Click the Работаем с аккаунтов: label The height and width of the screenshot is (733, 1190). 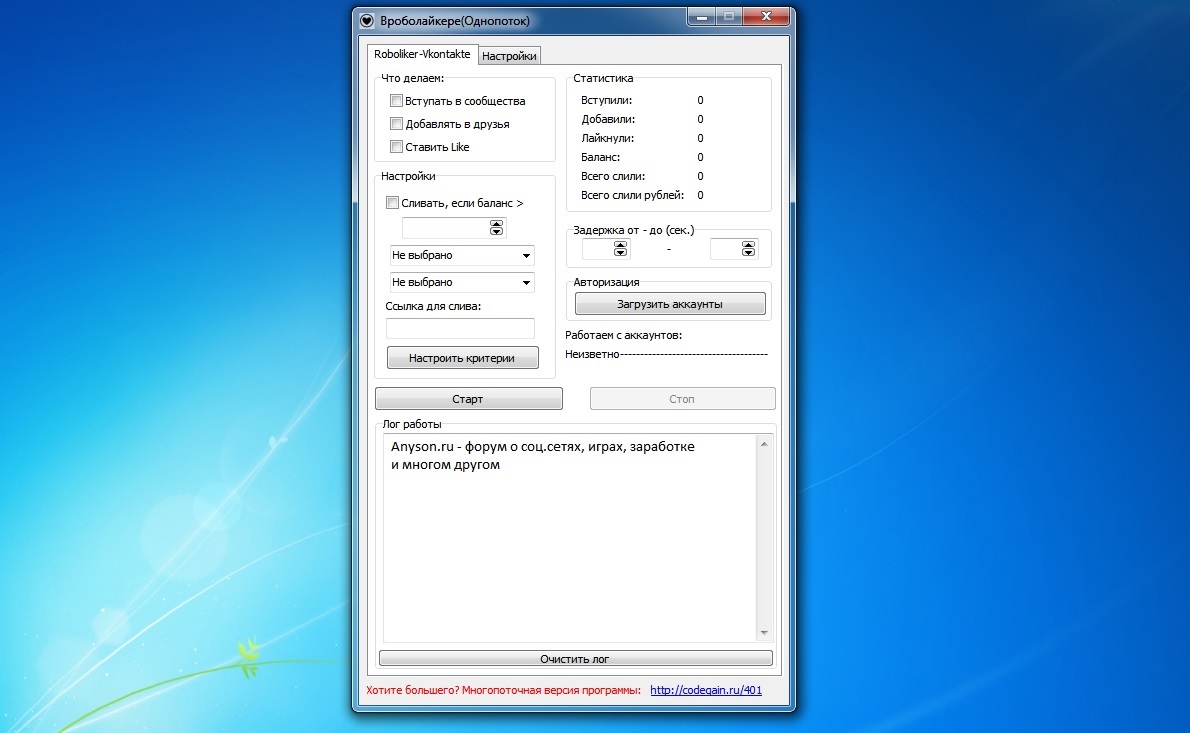pos(623,335)
